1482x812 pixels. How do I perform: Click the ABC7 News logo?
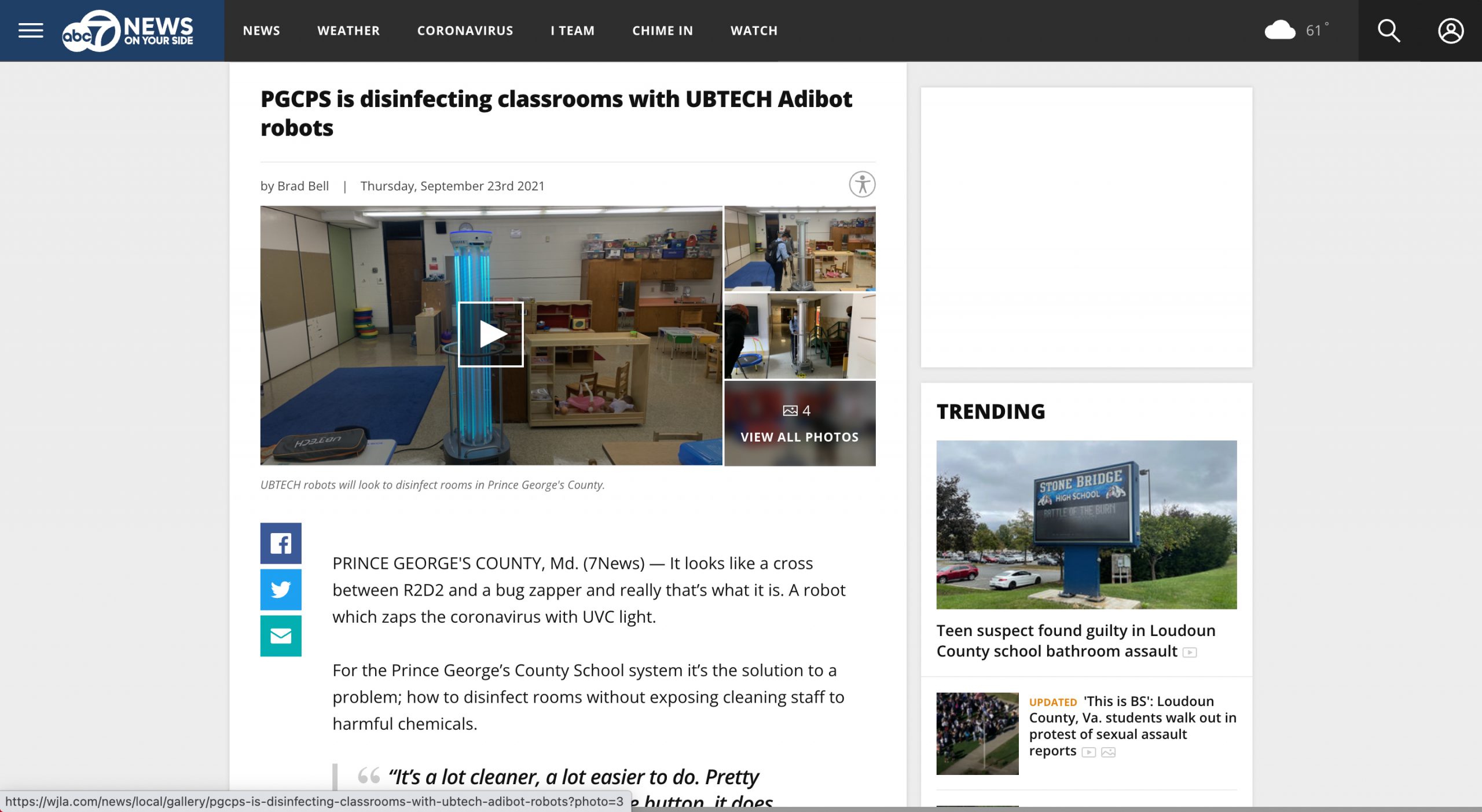click(x=128, y=31)
